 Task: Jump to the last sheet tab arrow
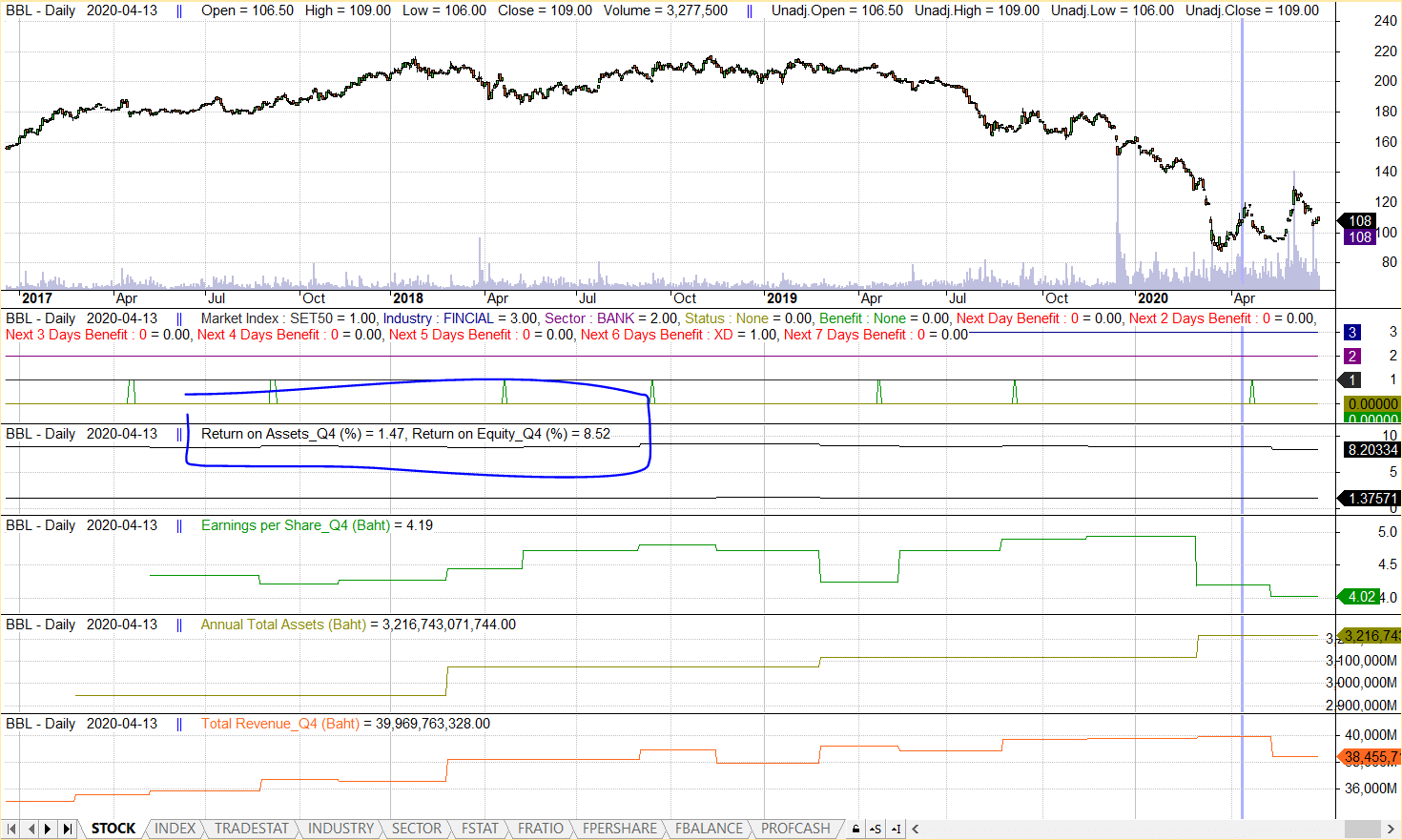pyautogui.click(x=67, y=829)
